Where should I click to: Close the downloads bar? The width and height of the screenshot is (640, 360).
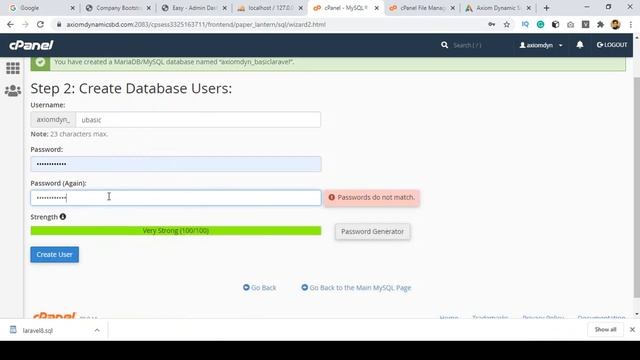click(x=632, y=329)
